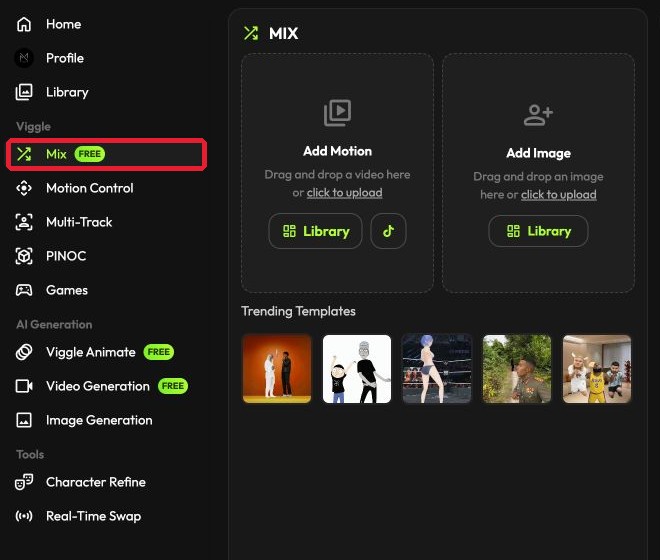Open the Profile menu item
Image resolution: width=660 pixels, height=560 pixels.
point(65,58)
